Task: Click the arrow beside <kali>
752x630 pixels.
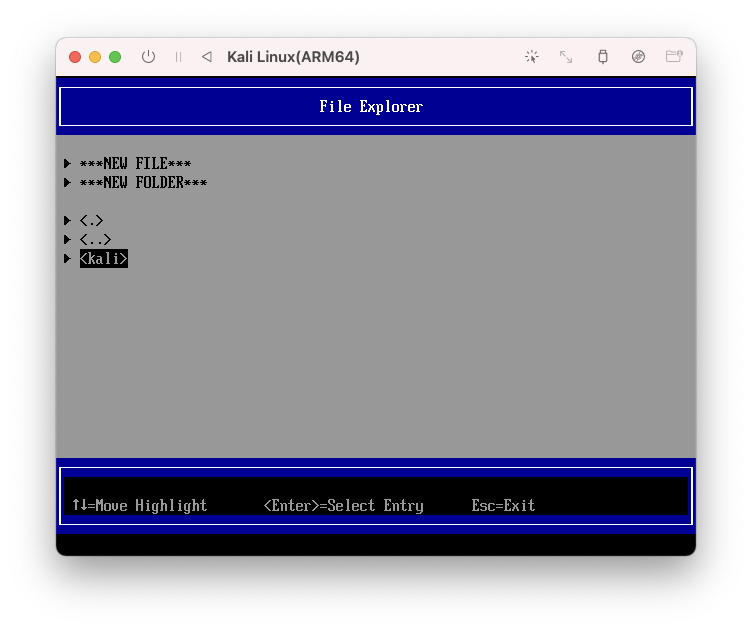Action: point(67,258)
